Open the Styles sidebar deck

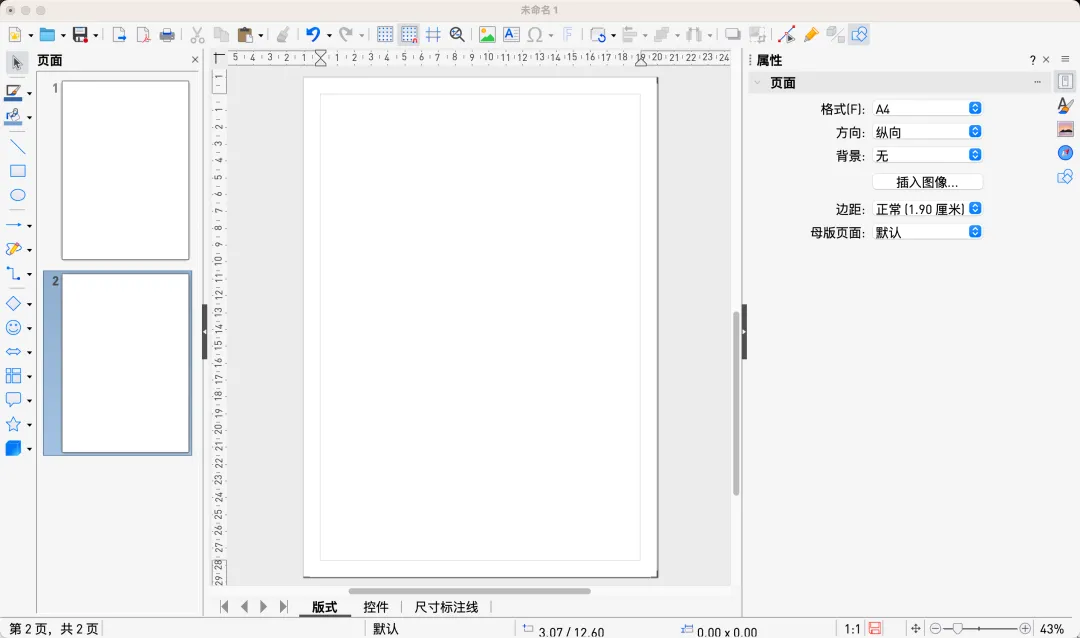coord(1066,105)
